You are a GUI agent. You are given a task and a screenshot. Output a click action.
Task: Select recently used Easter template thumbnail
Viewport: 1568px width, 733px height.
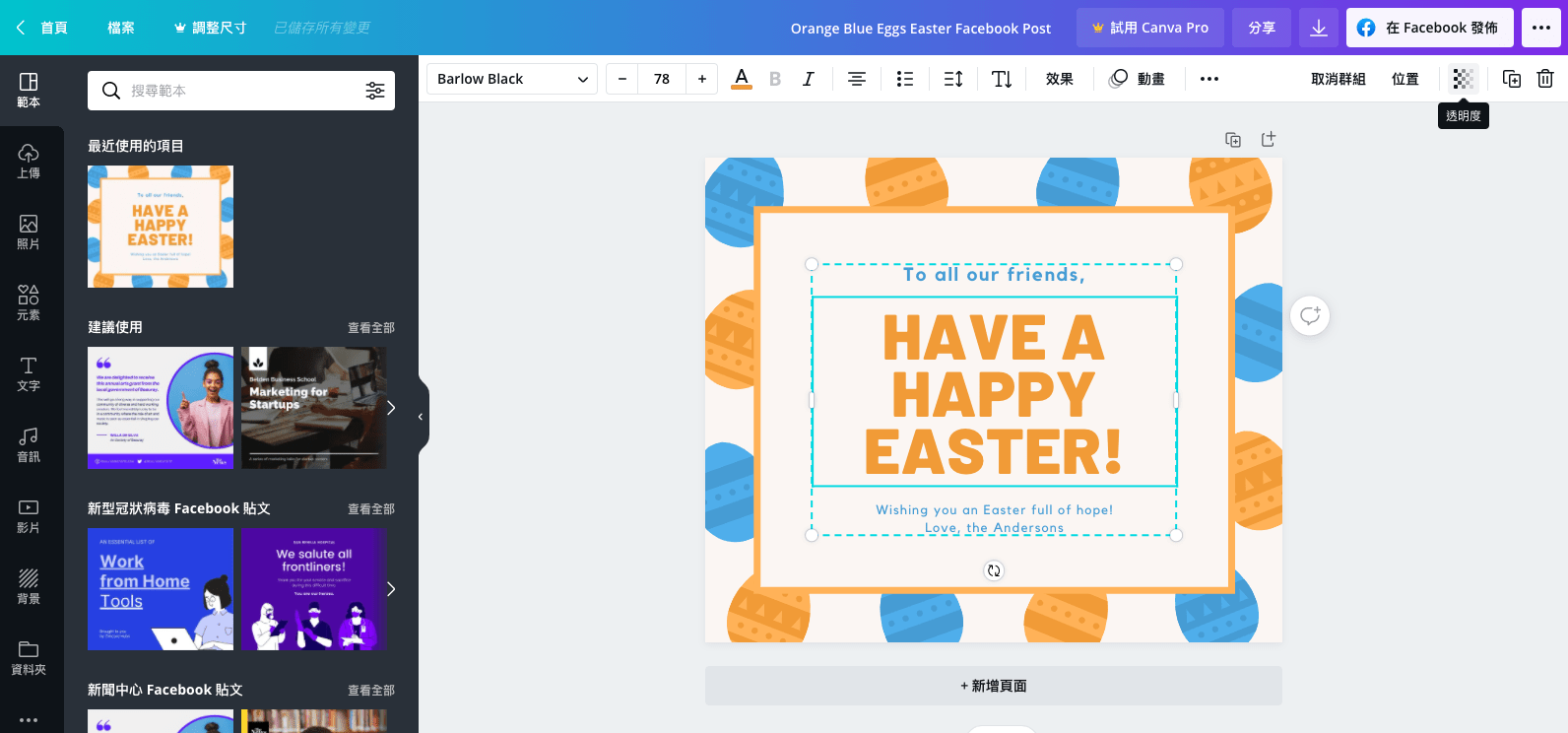[x=161, y=227]
